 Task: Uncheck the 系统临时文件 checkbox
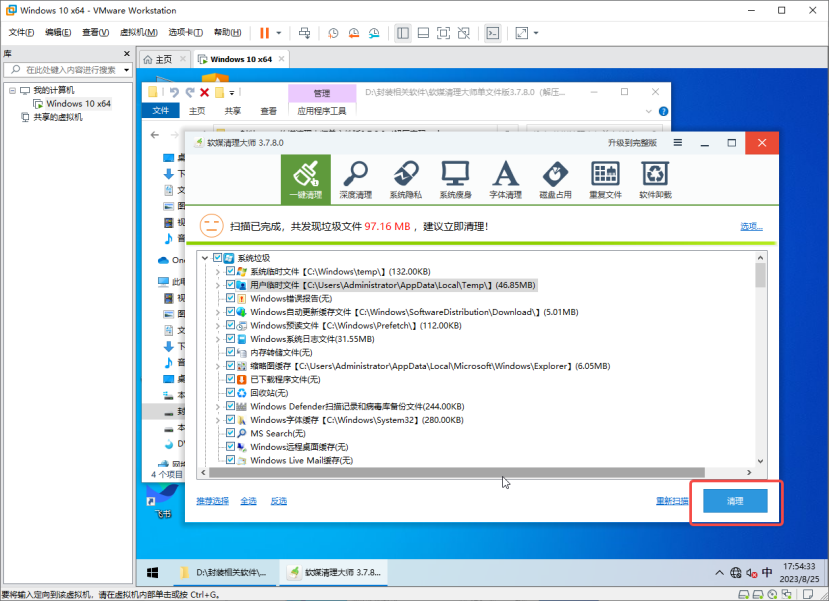(x=231, y=271)
